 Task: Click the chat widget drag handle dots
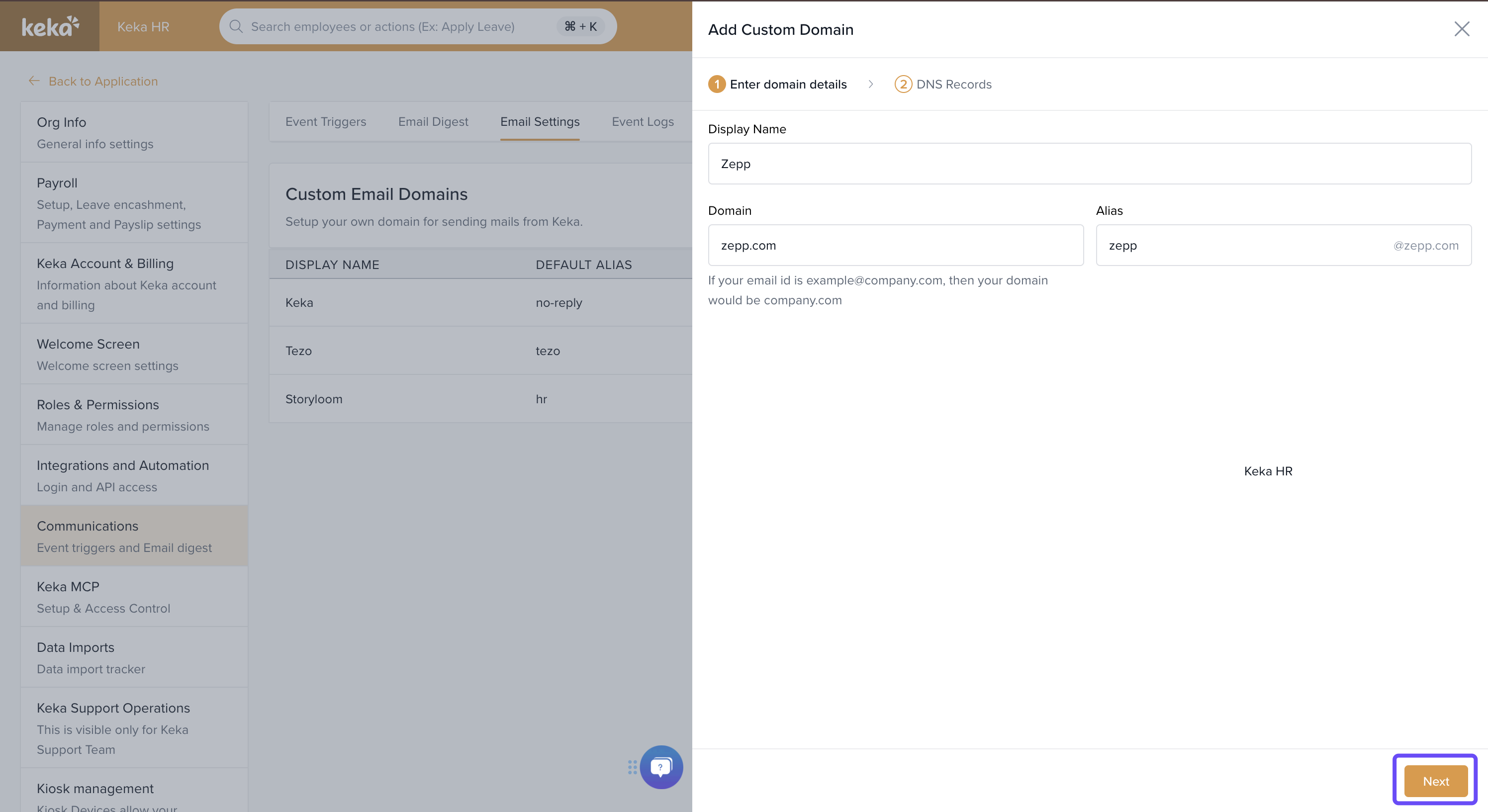click(x=632, y=767)
